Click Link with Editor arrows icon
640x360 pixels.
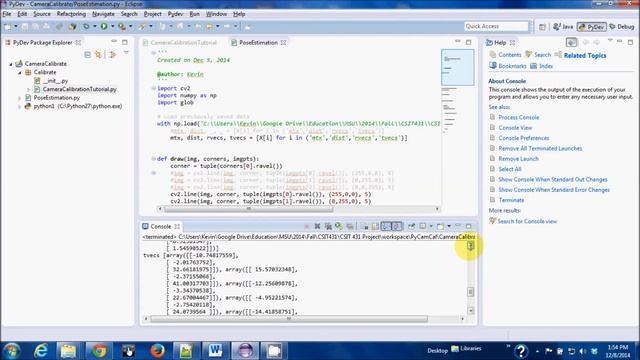point(98,55)
